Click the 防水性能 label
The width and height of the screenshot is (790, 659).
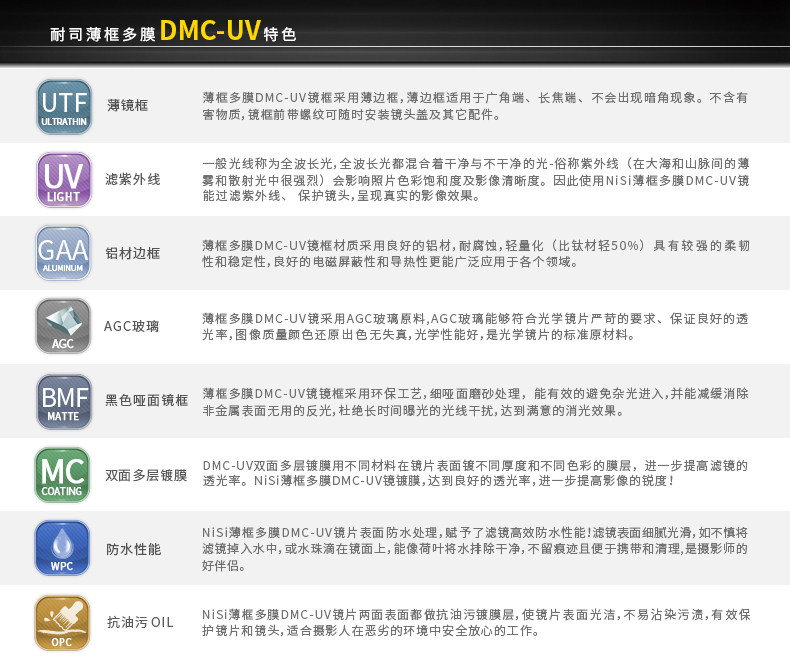tap(134, 549)
